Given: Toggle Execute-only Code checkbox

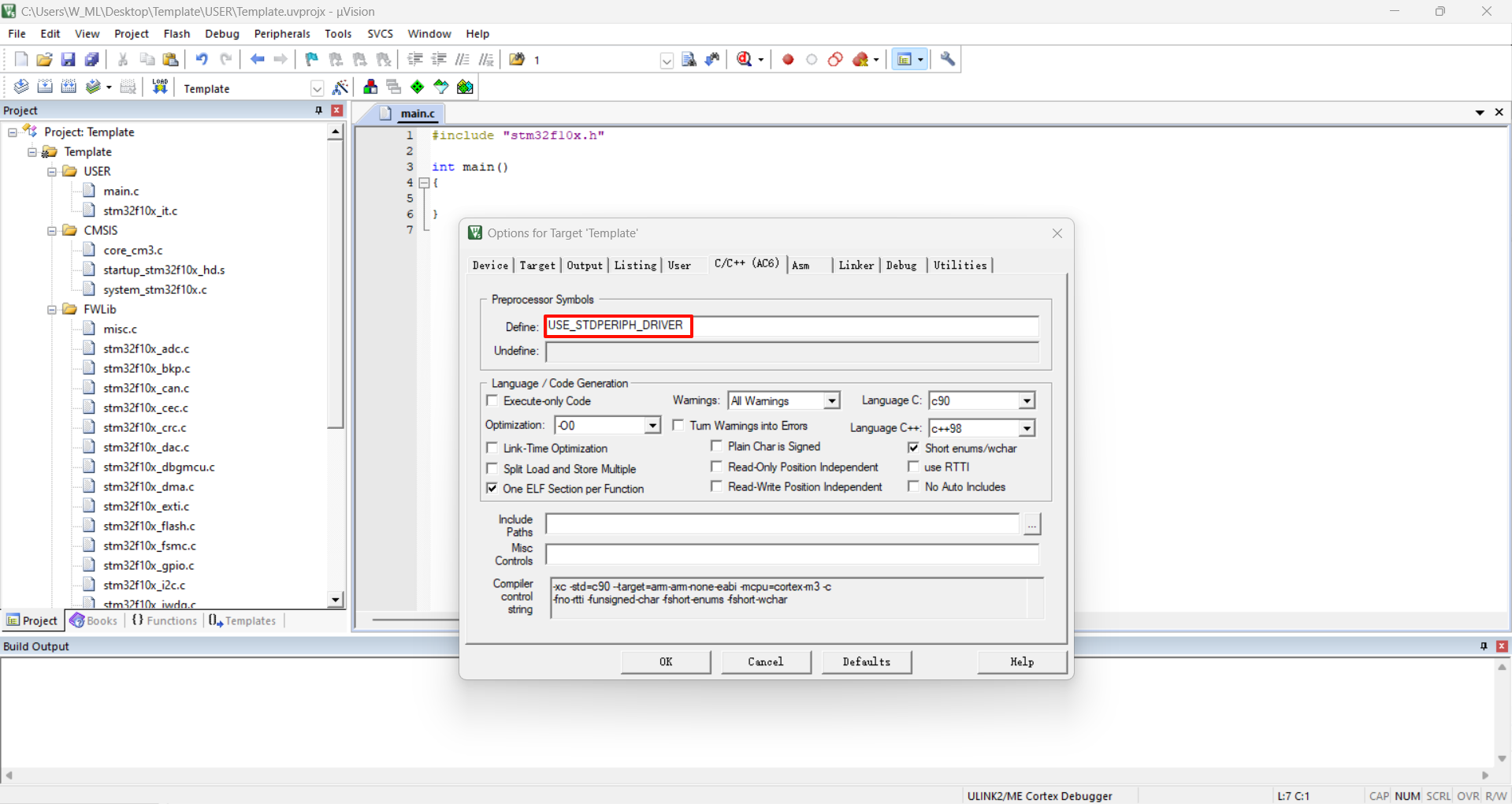Looking at the screenshot, I should coord(492,401).
